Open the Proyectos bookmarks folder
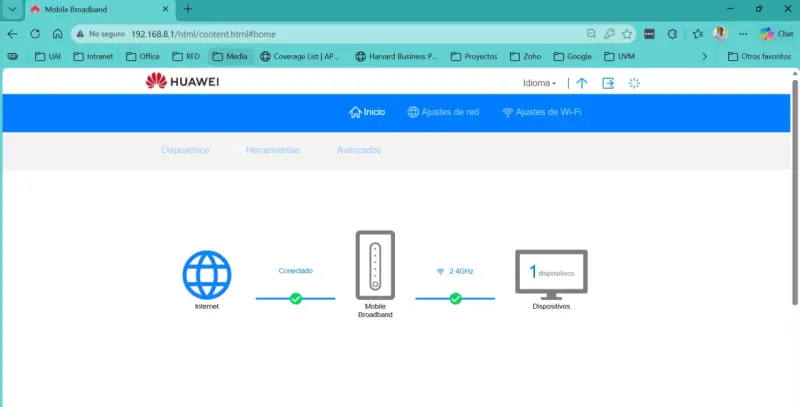This screenshot has width=800, height=407. click(474, 56)
